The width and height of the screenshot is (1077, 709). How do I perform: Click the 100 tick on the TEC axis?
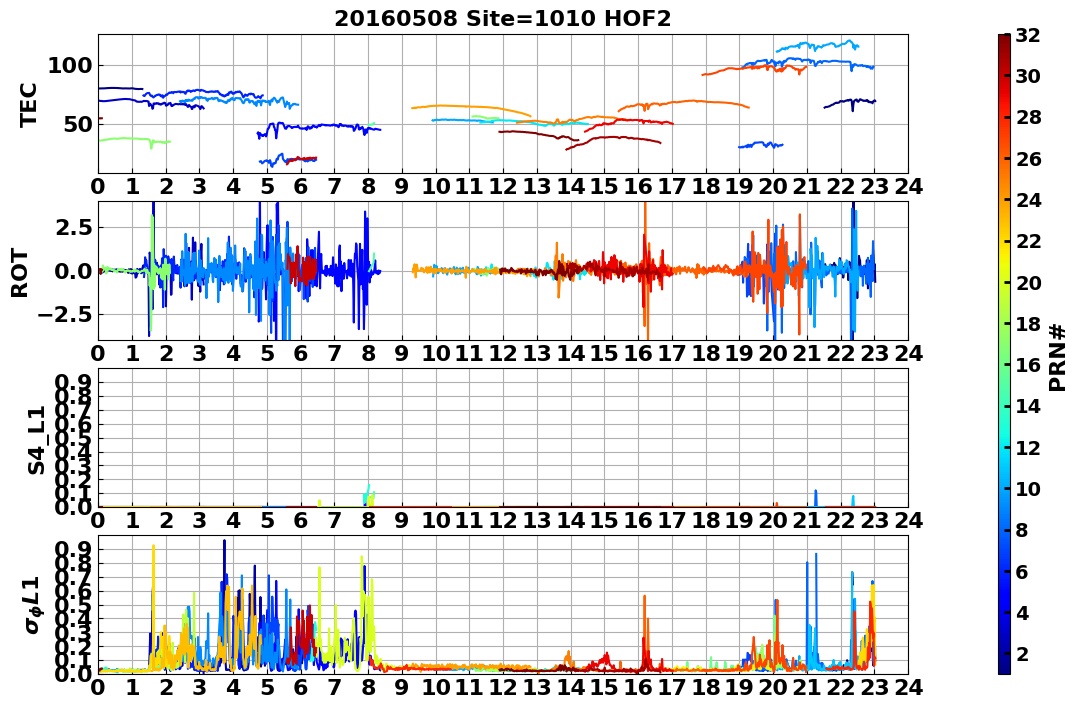69,67
